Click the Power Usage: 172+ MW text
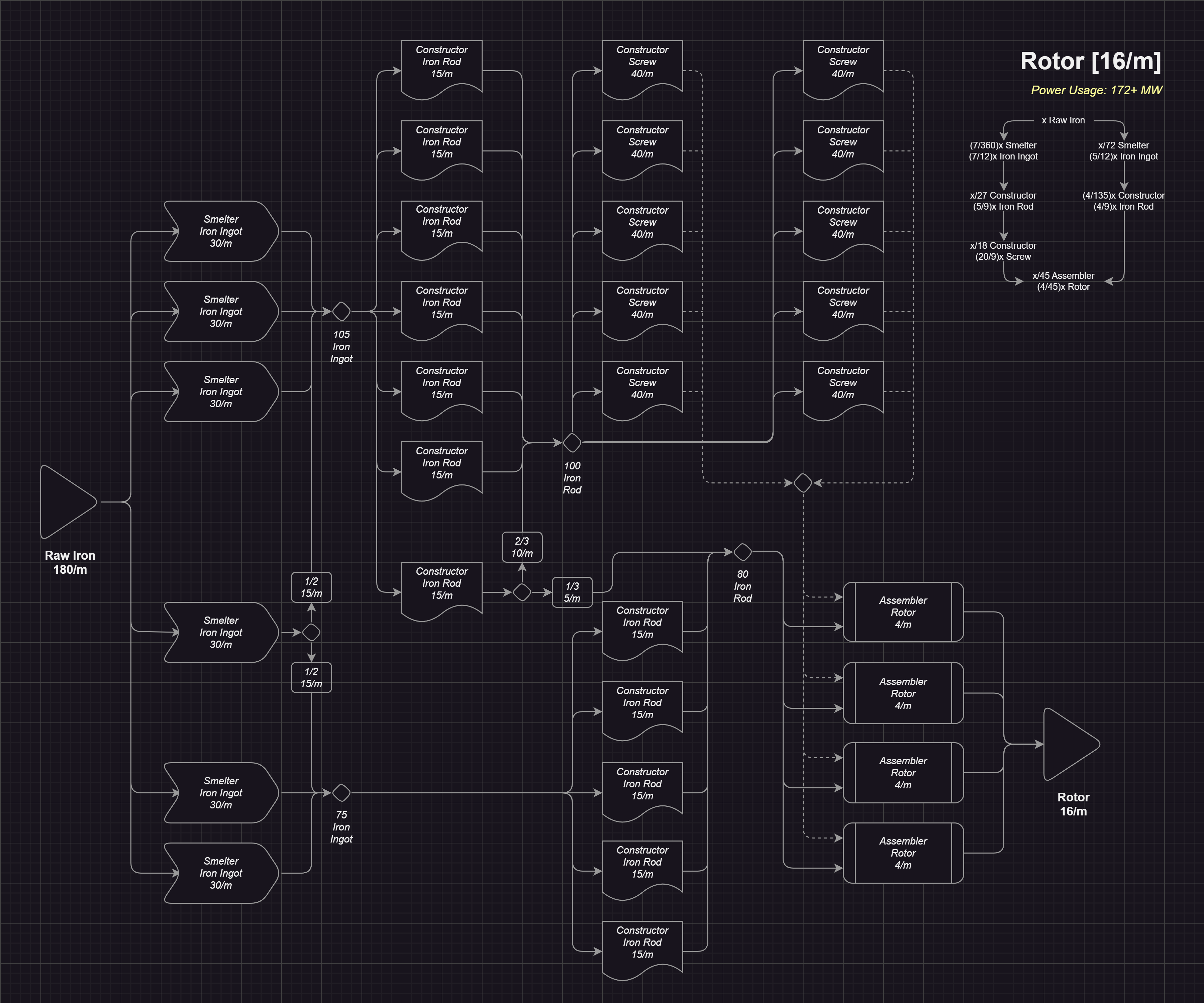Screen dimensions: 1204x1003 coord(1096,90)
